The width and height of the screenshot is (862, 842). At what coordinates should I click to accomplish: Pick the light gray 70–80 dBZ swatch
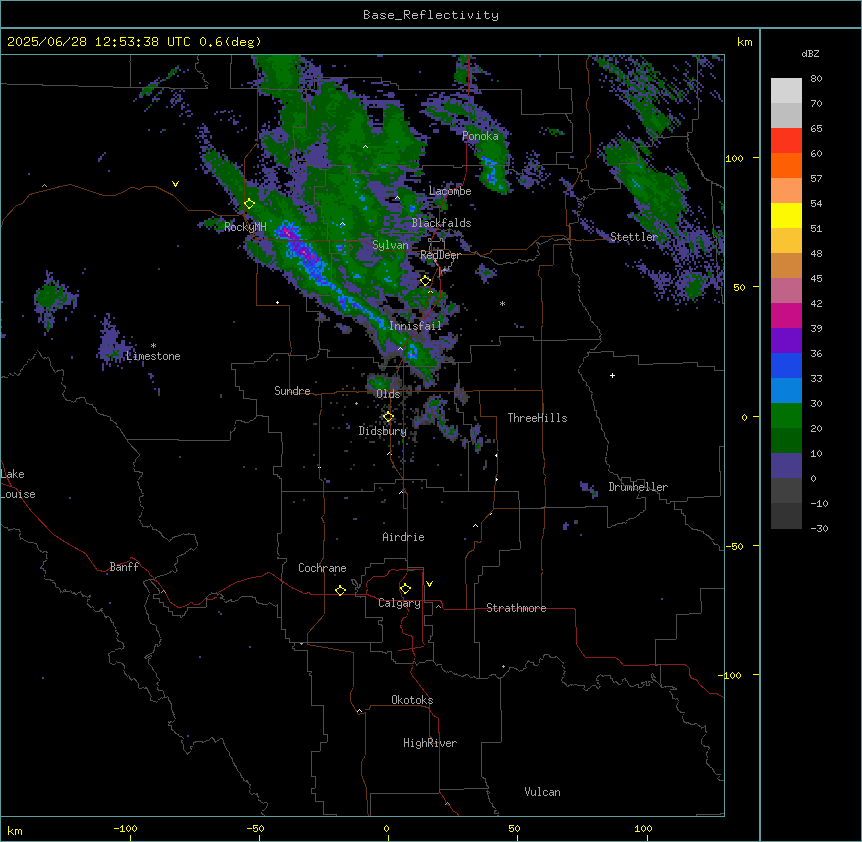(x=786, y=90)
